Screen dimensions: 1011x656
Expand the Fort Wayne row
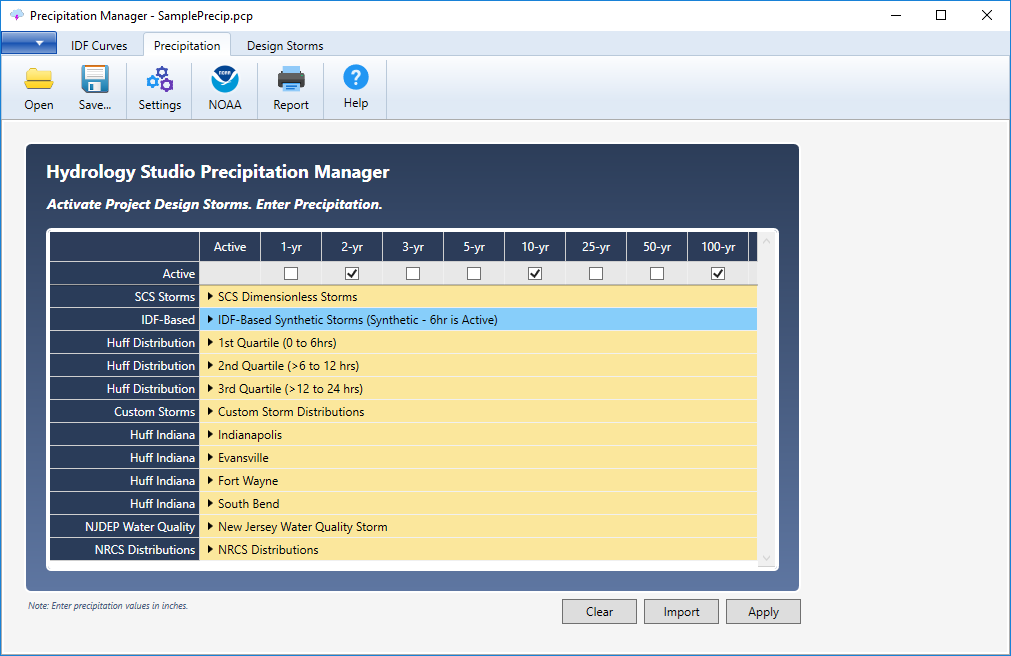point(210,481)
